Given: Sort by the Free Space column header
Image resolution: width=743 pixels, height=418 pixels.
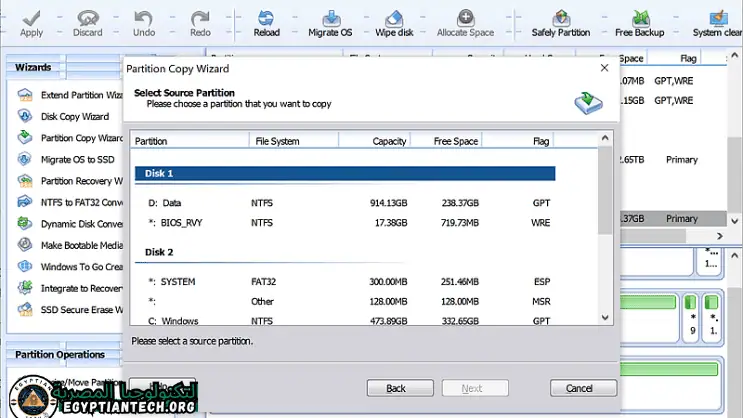Looking at the screenshot, I should point(446,141).
